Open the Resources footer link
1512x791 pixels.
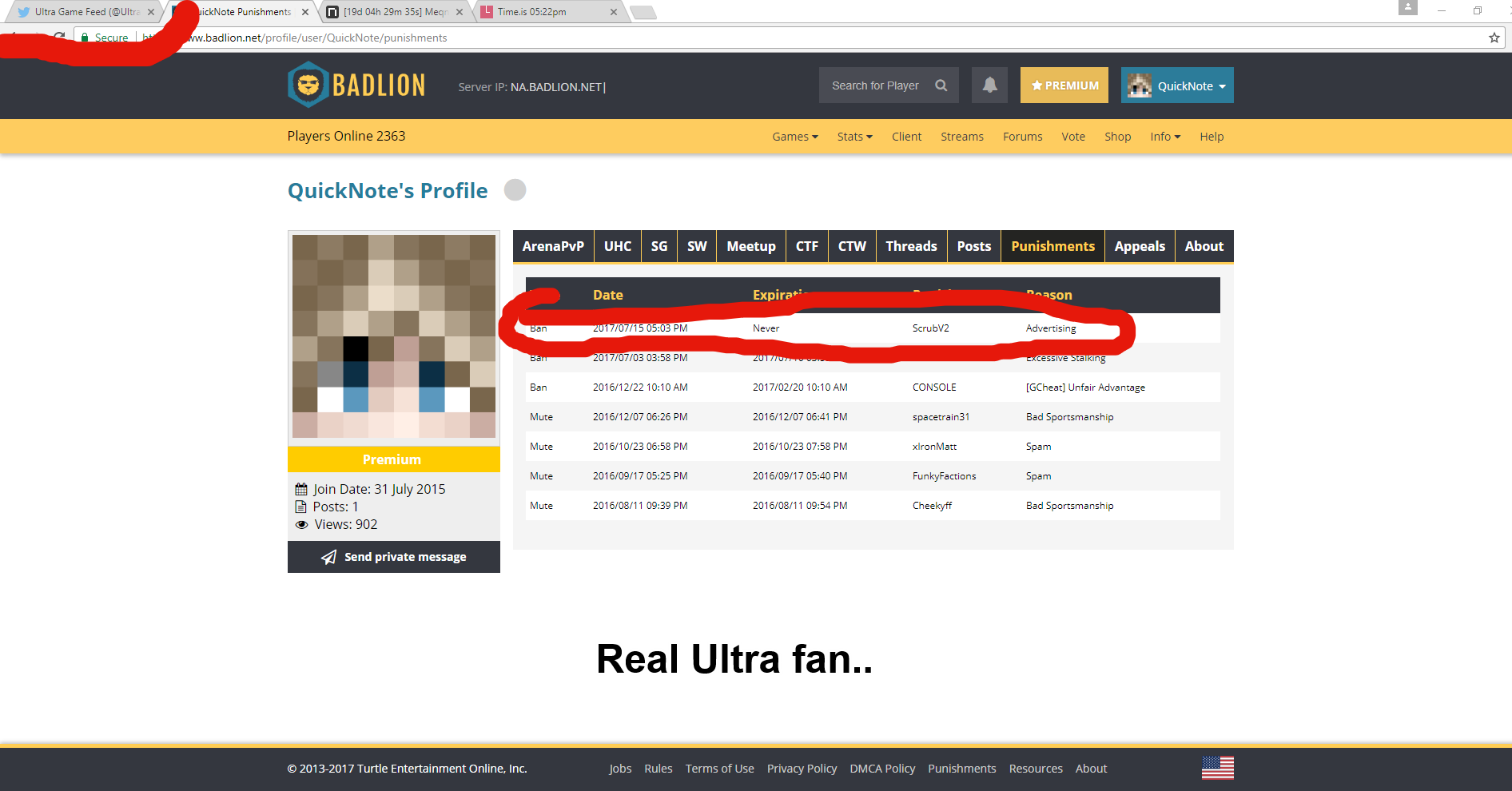point(1036,769)
